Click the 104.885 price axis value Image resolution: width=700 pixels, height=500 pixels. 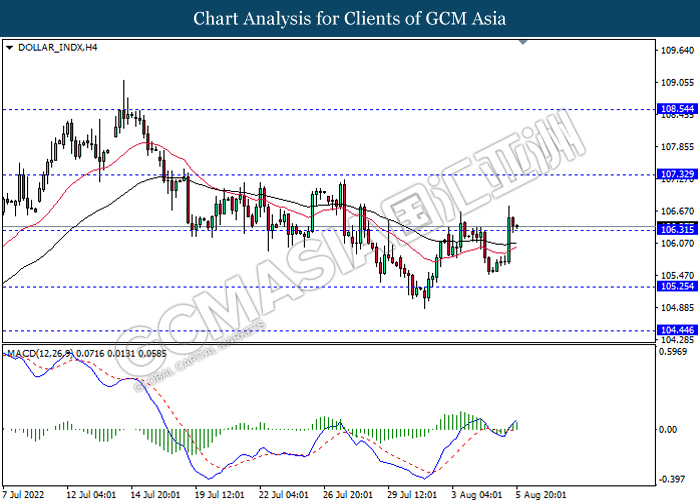click(x=677, y=308)
